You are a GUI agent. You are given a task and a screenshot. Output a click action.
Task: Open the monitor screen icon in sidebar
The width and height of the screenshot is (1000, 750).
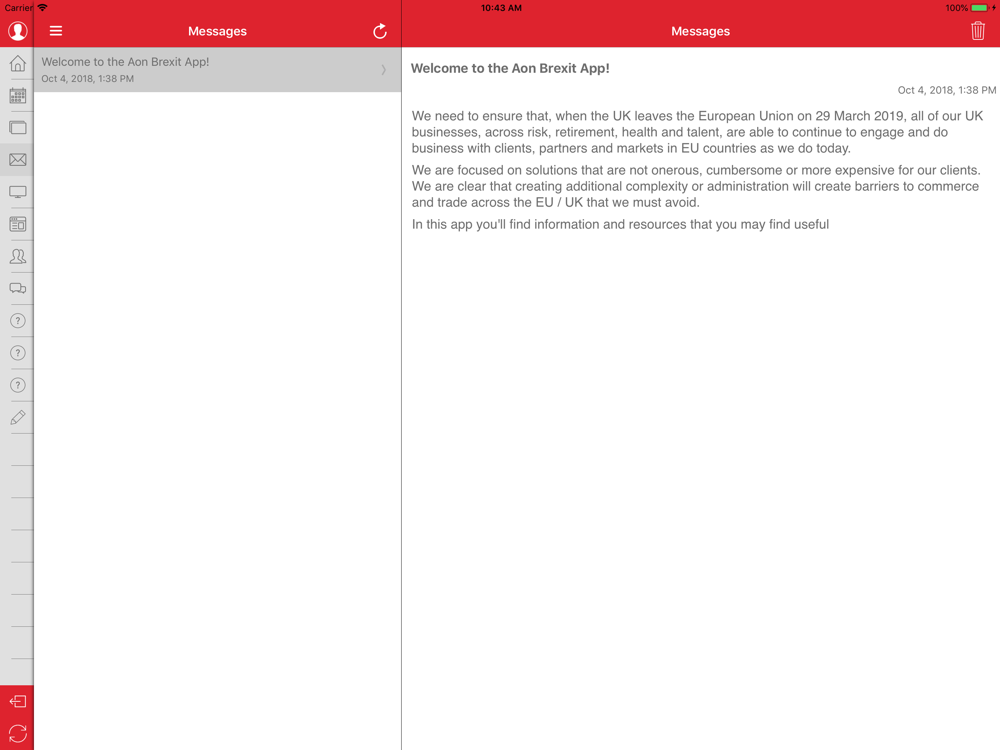click(x=18, y=192)
